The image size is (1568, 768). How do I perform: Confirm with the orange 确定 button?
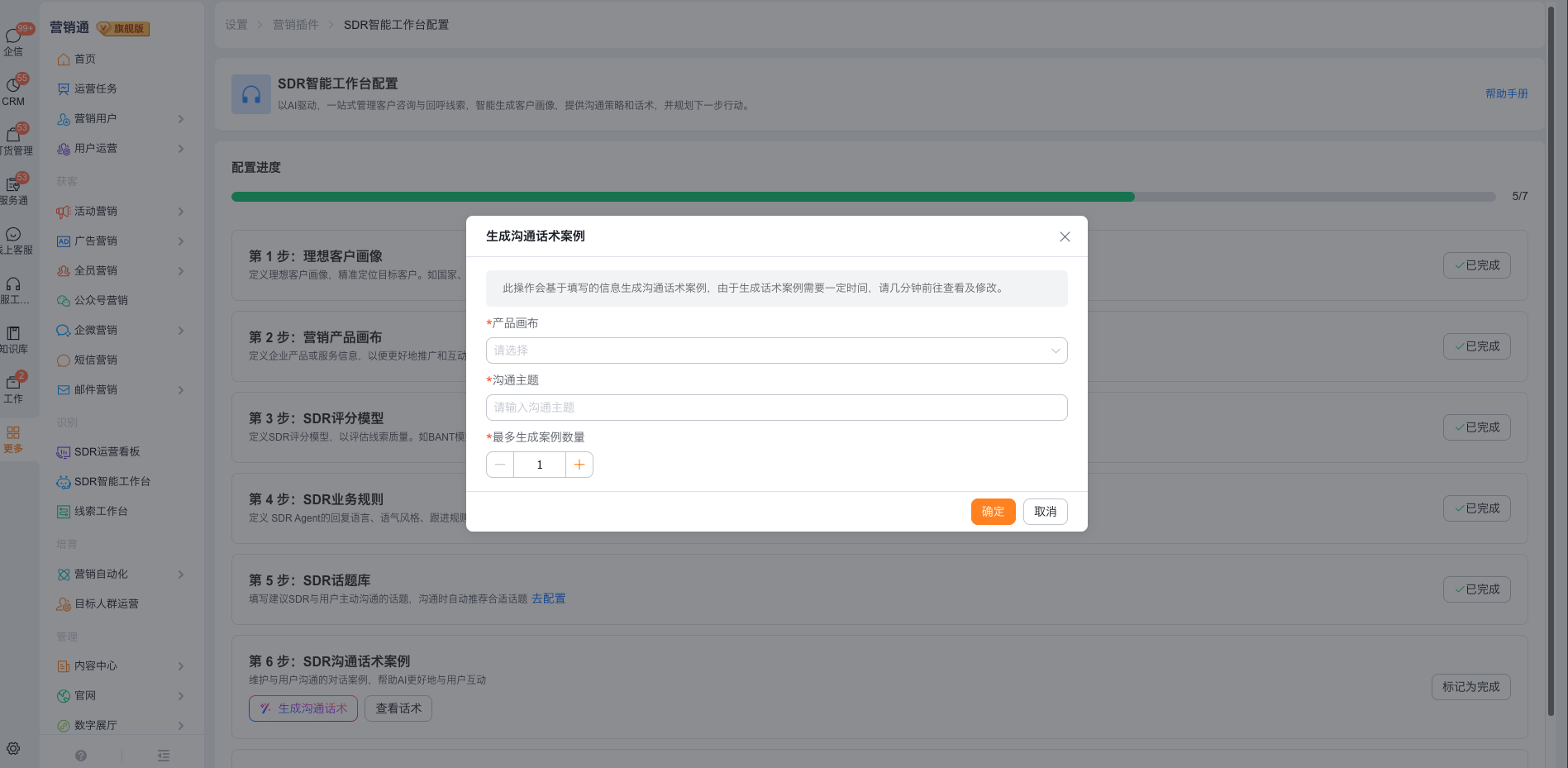pyautogui.click(x=994, y=512)
